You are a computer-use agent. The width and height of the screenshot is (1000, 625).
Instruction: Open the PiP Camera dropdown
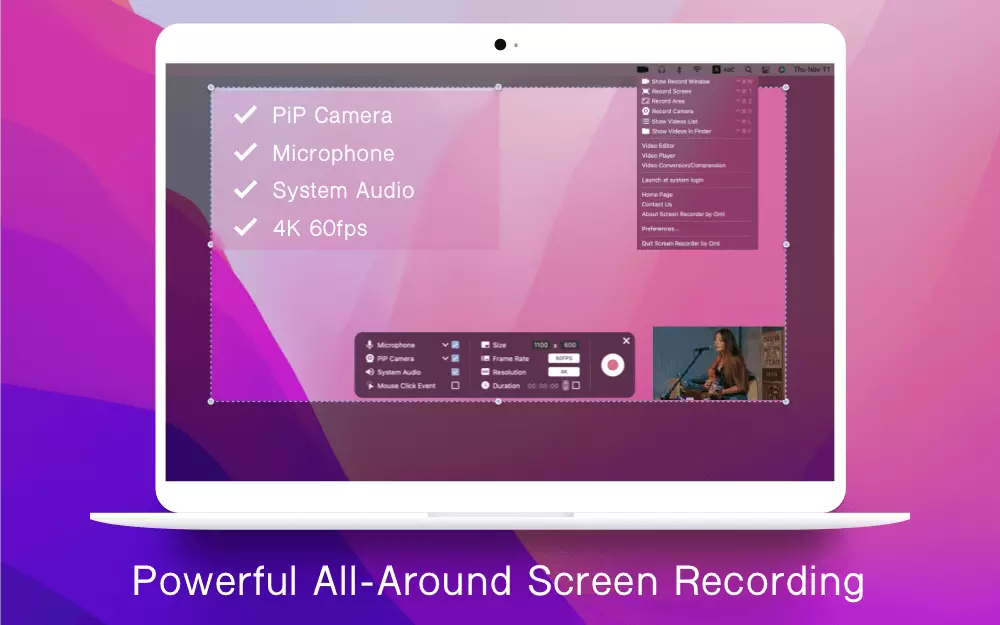coord(445,358)
